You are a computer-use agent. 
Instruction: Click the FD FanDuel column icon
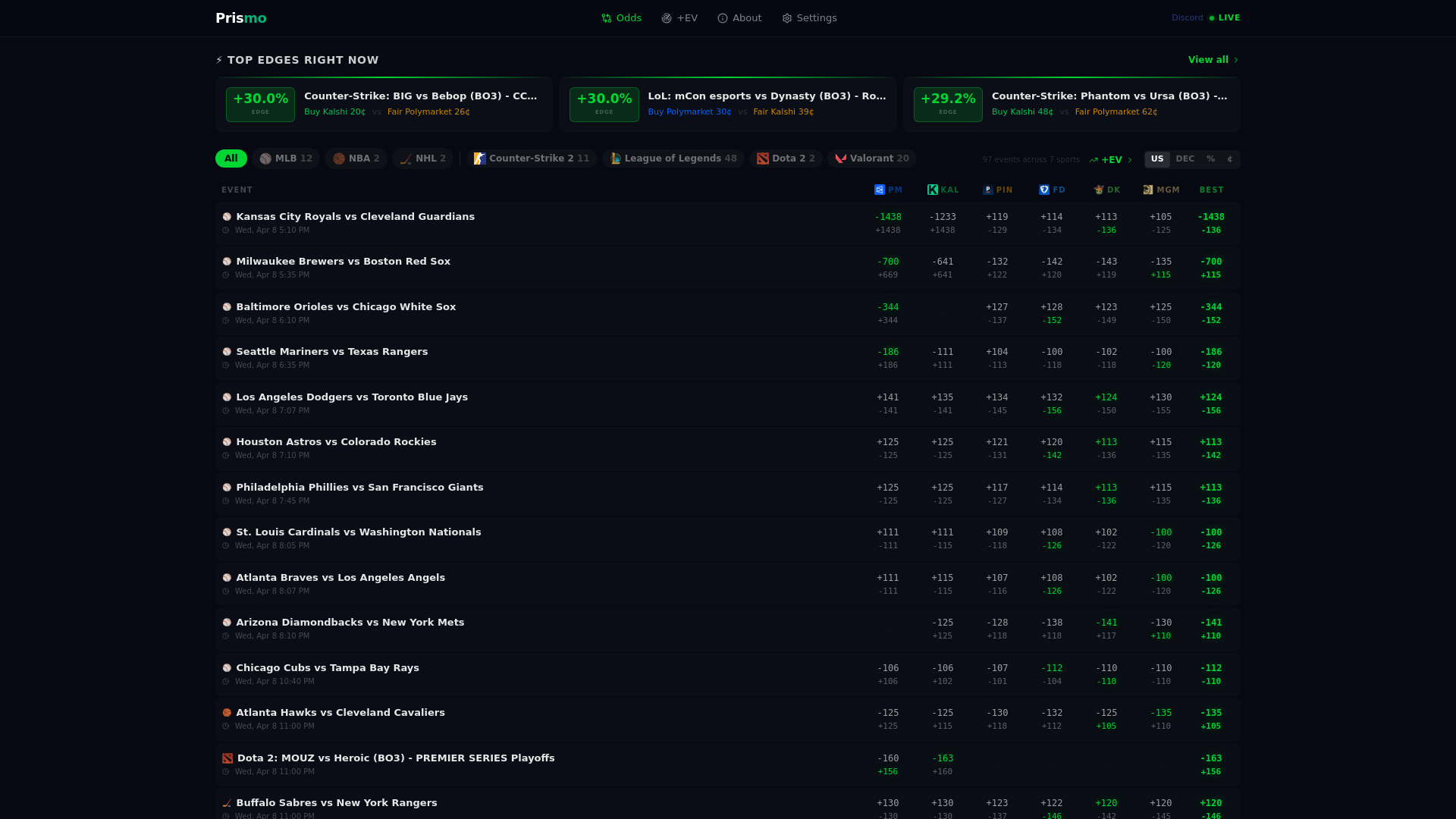pyautogui.click(x=1044, y=190)
